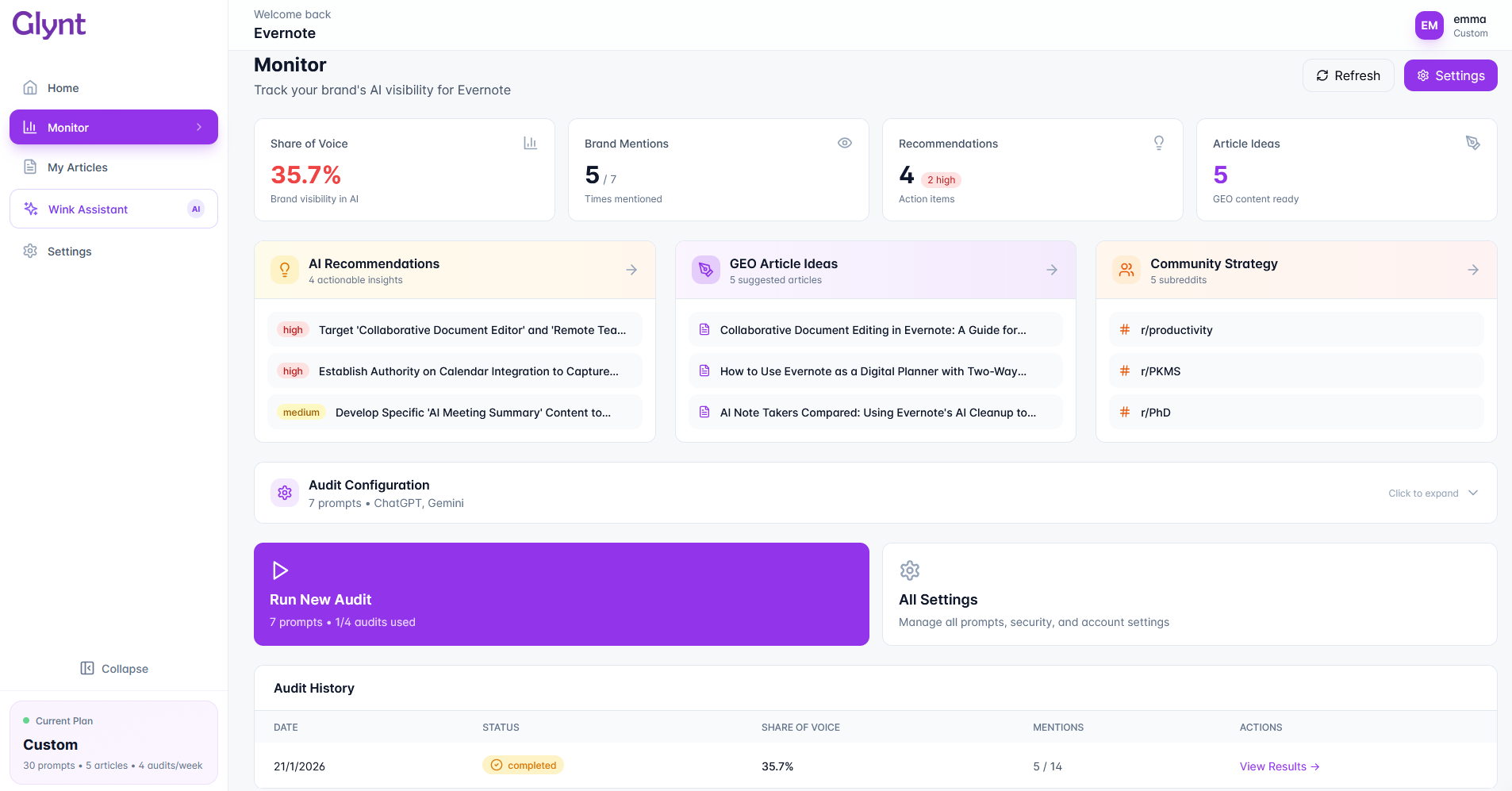Open the EM user avatar
The width and height of the screenshot is (1512, 791).
pyautogui.click(x=1429, y=25)
